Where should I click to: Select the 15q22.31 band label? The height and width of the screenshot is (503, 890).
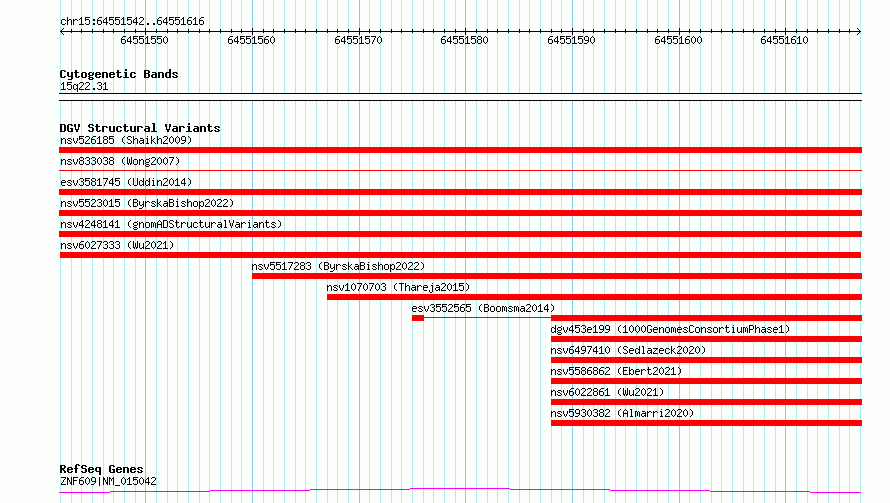pyautogui.click(x=84, y=86)
